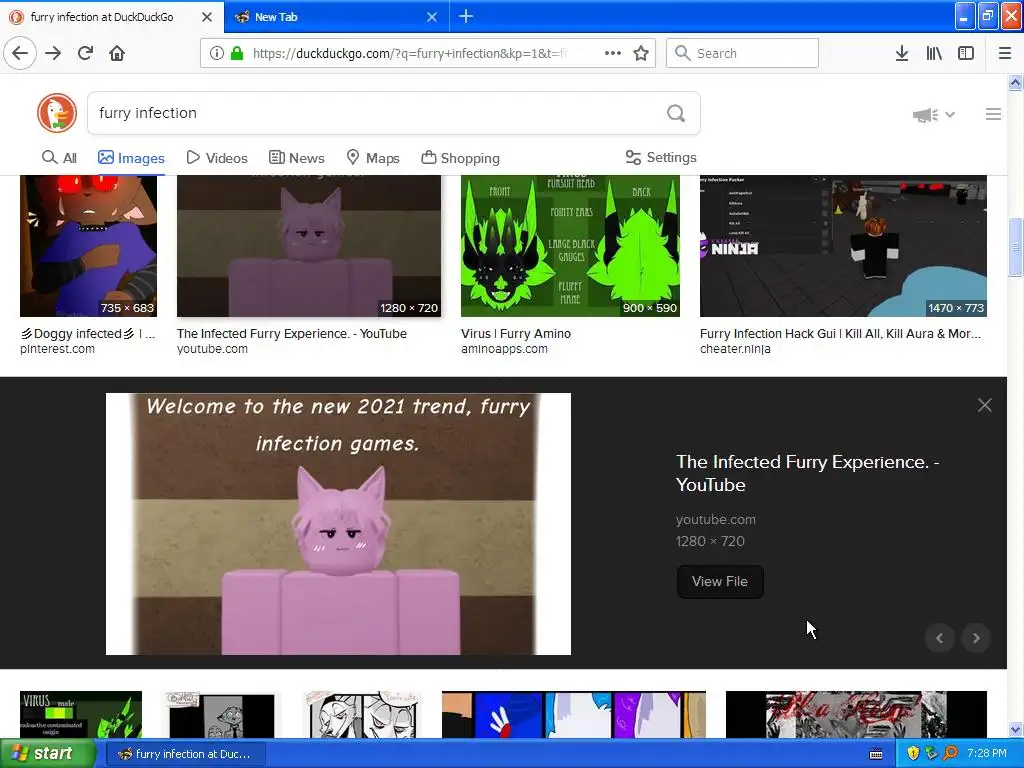Click the 7:28 PM taskbar clock
The height and width of the screenshot is (768, 1024).
[x=987, y=754]
